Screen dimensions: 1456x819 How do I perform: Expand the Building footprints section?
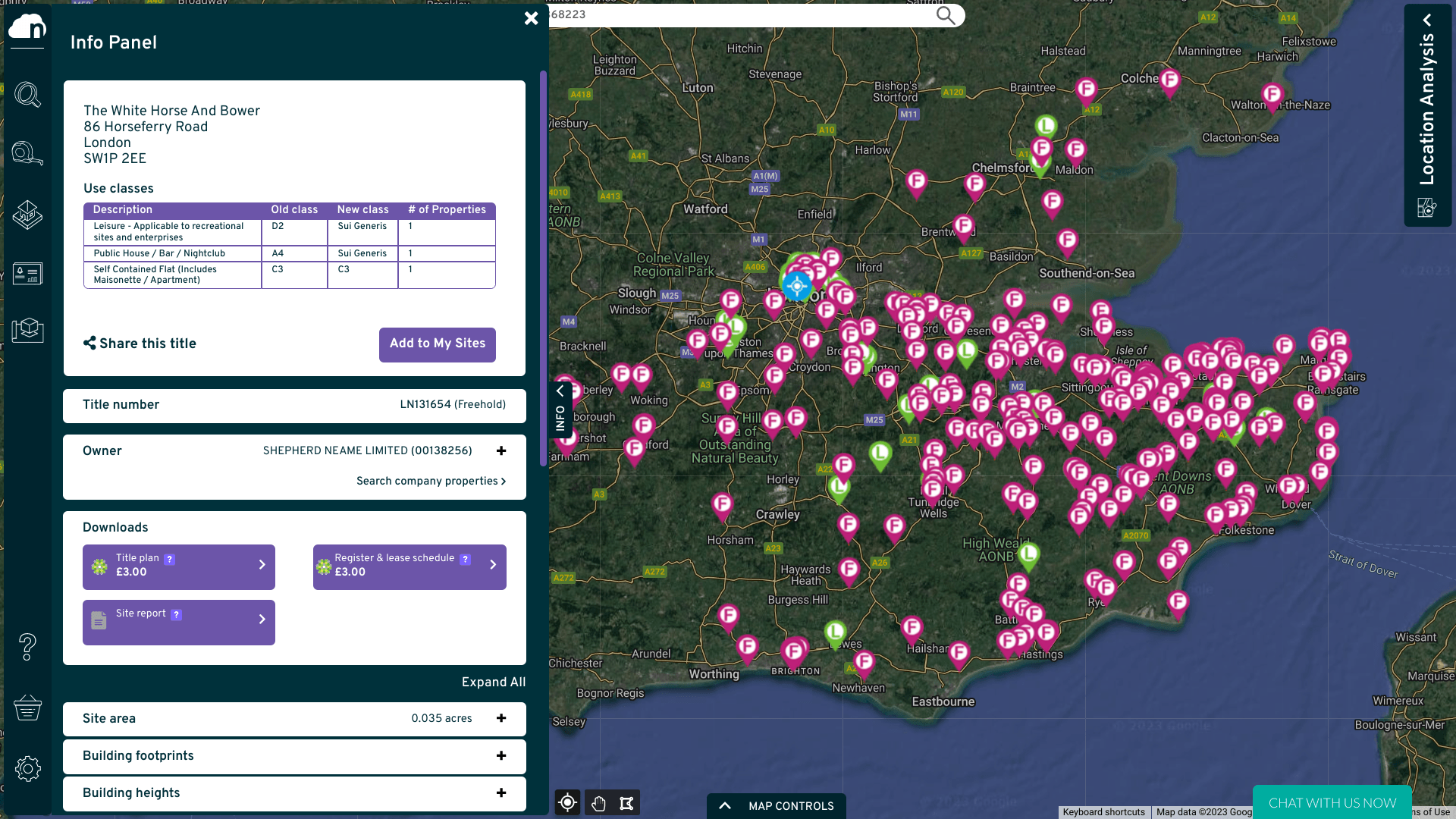point(501,755)
